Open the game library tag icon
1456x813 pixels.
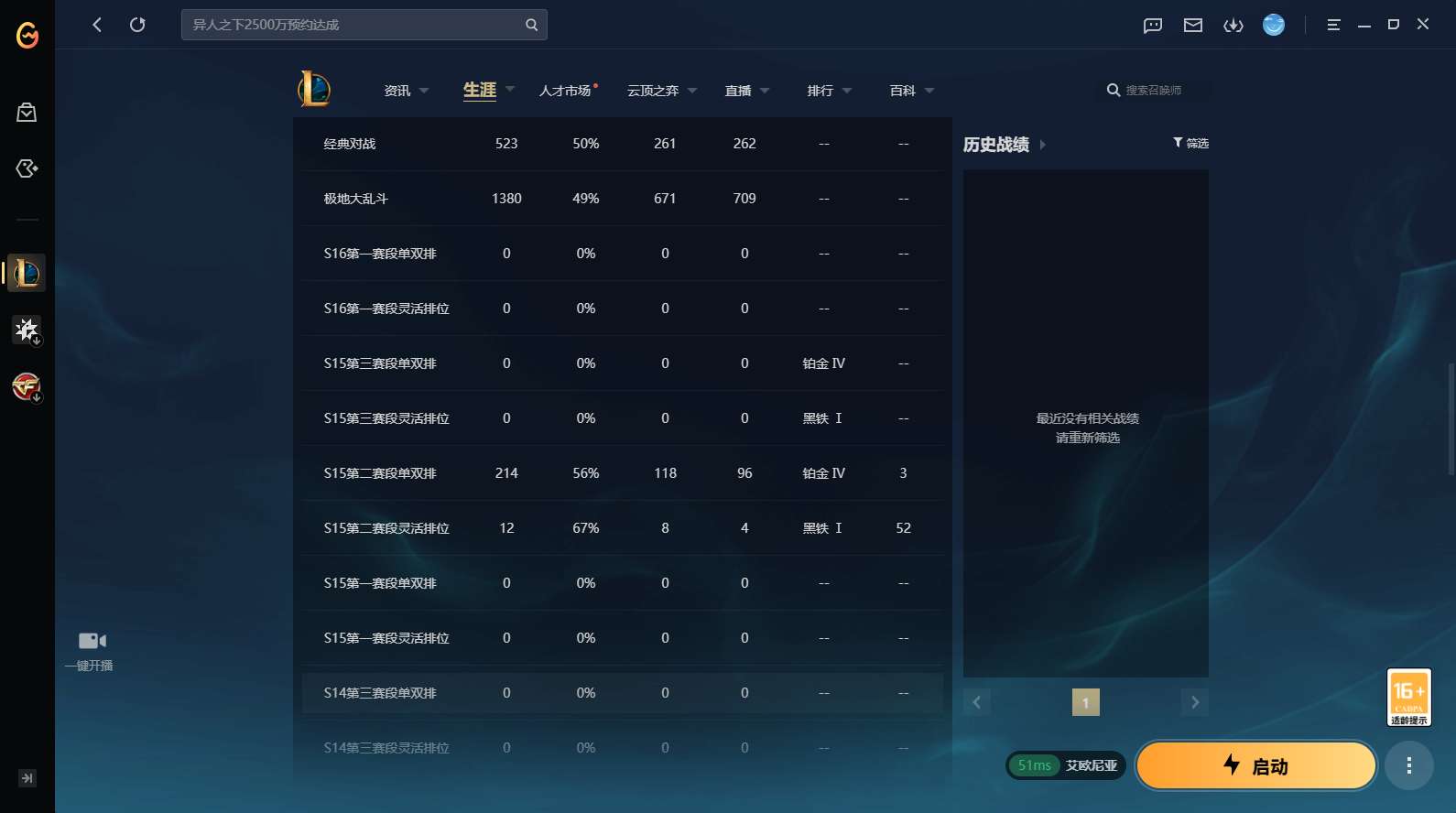pyautogui.click(x=27, y=168)
